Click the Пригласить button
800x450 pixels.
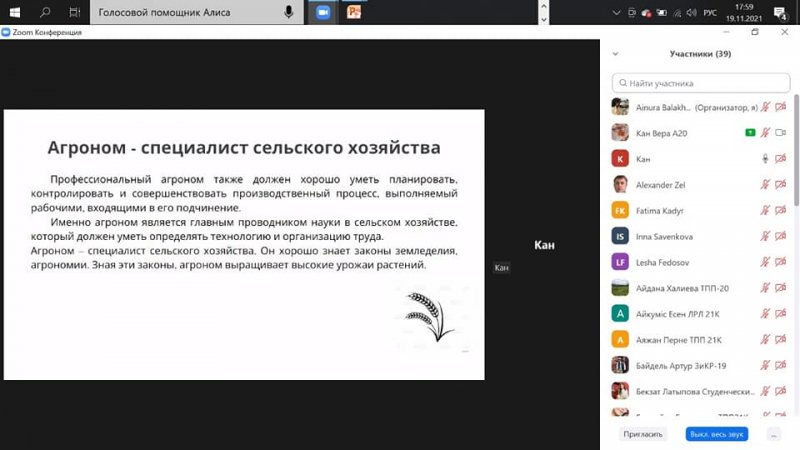click(643, 434)
